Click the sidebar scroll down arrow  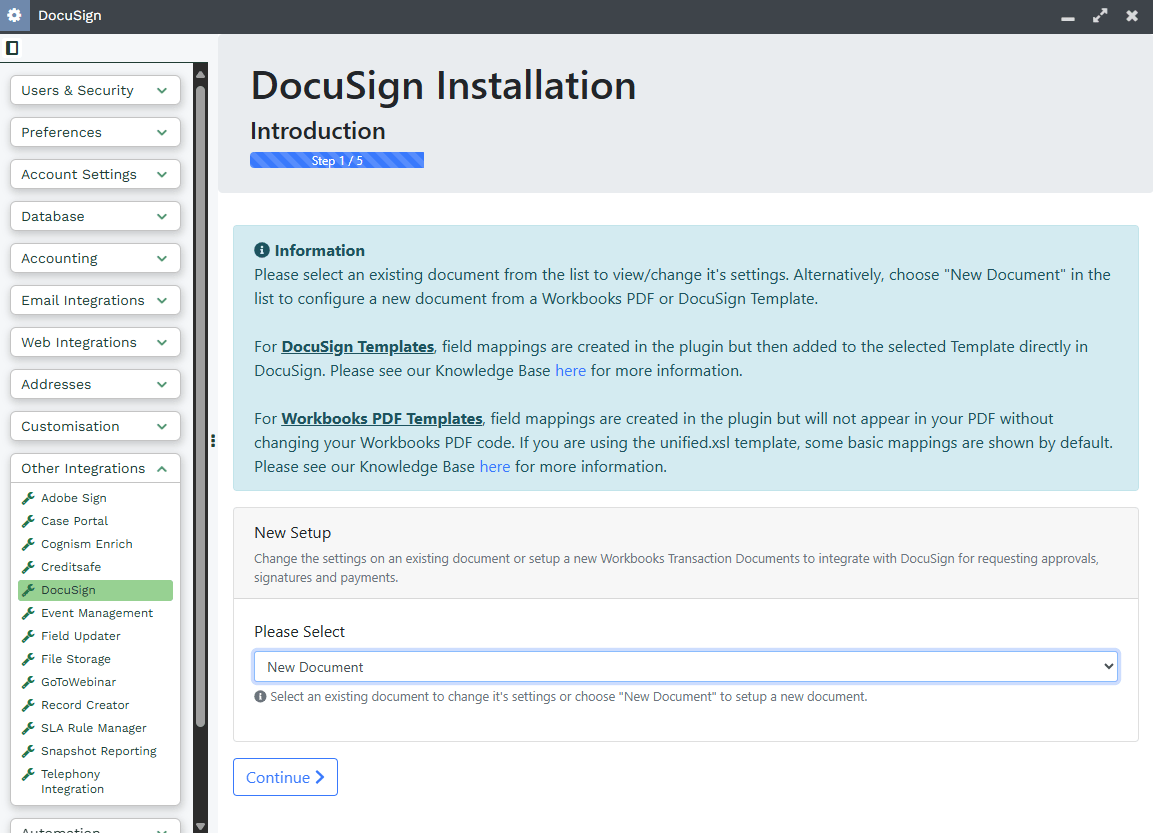coord(200,826)
